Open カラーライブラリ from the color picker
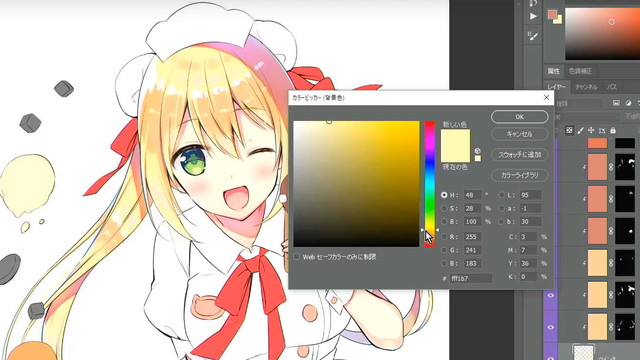The height and width of the screenshot is (360, 640). click(x=519, y=175)
